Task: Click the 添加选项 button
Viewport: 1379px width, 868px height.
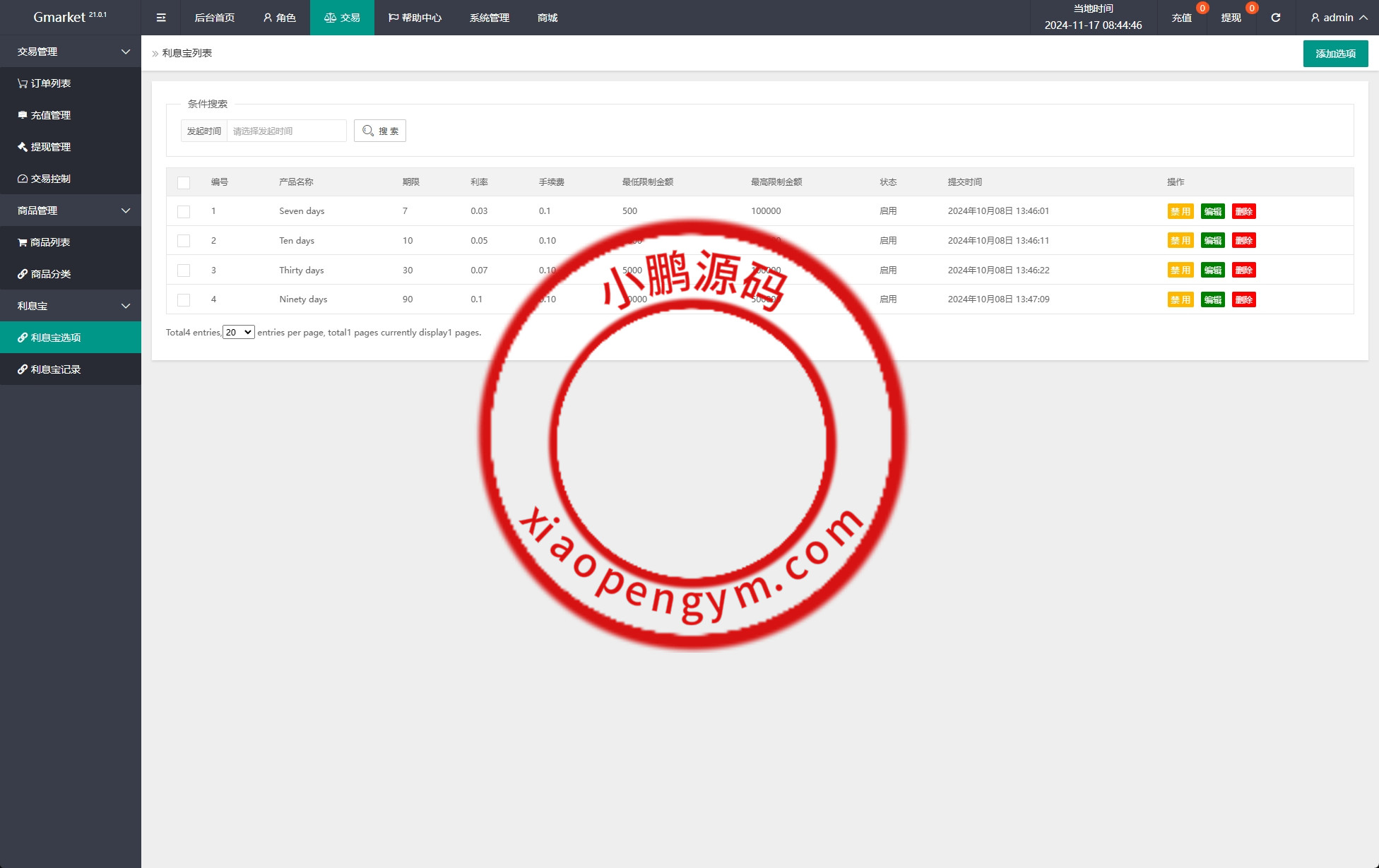Action: point(1335,54)
